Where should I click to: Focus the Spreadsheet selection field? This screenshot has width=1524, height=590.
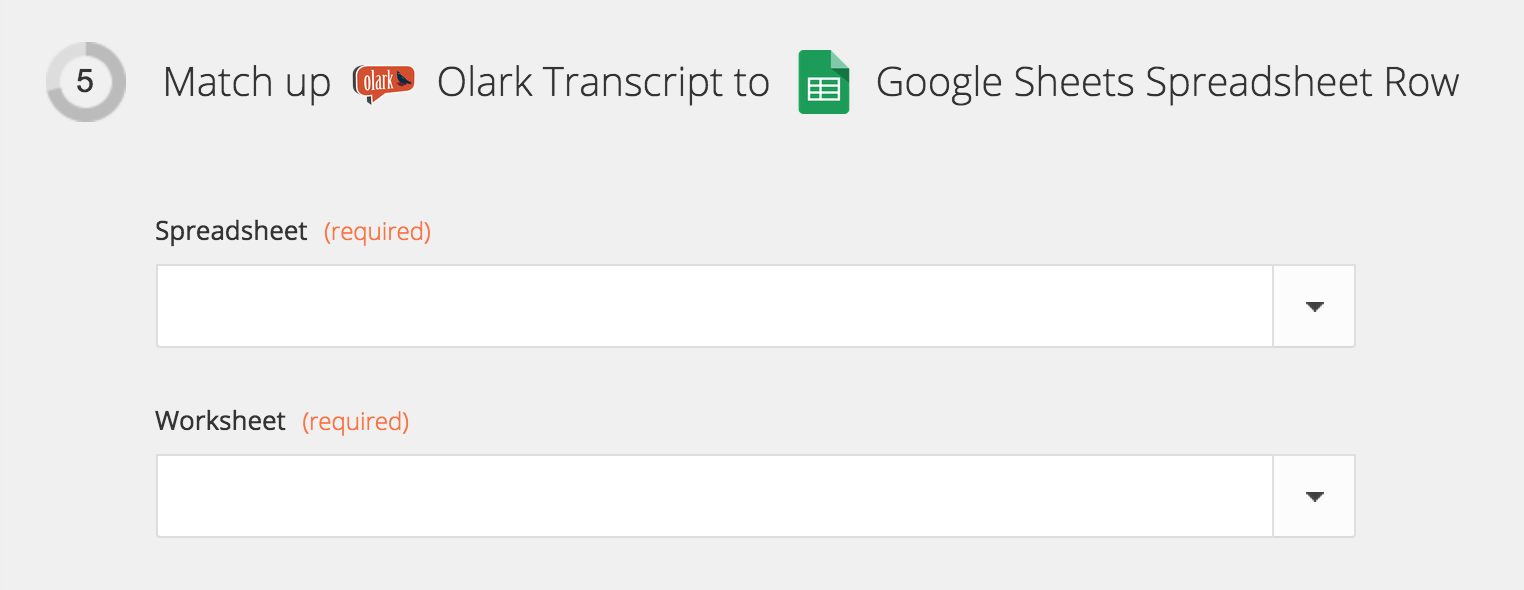[x=714, y=306]
